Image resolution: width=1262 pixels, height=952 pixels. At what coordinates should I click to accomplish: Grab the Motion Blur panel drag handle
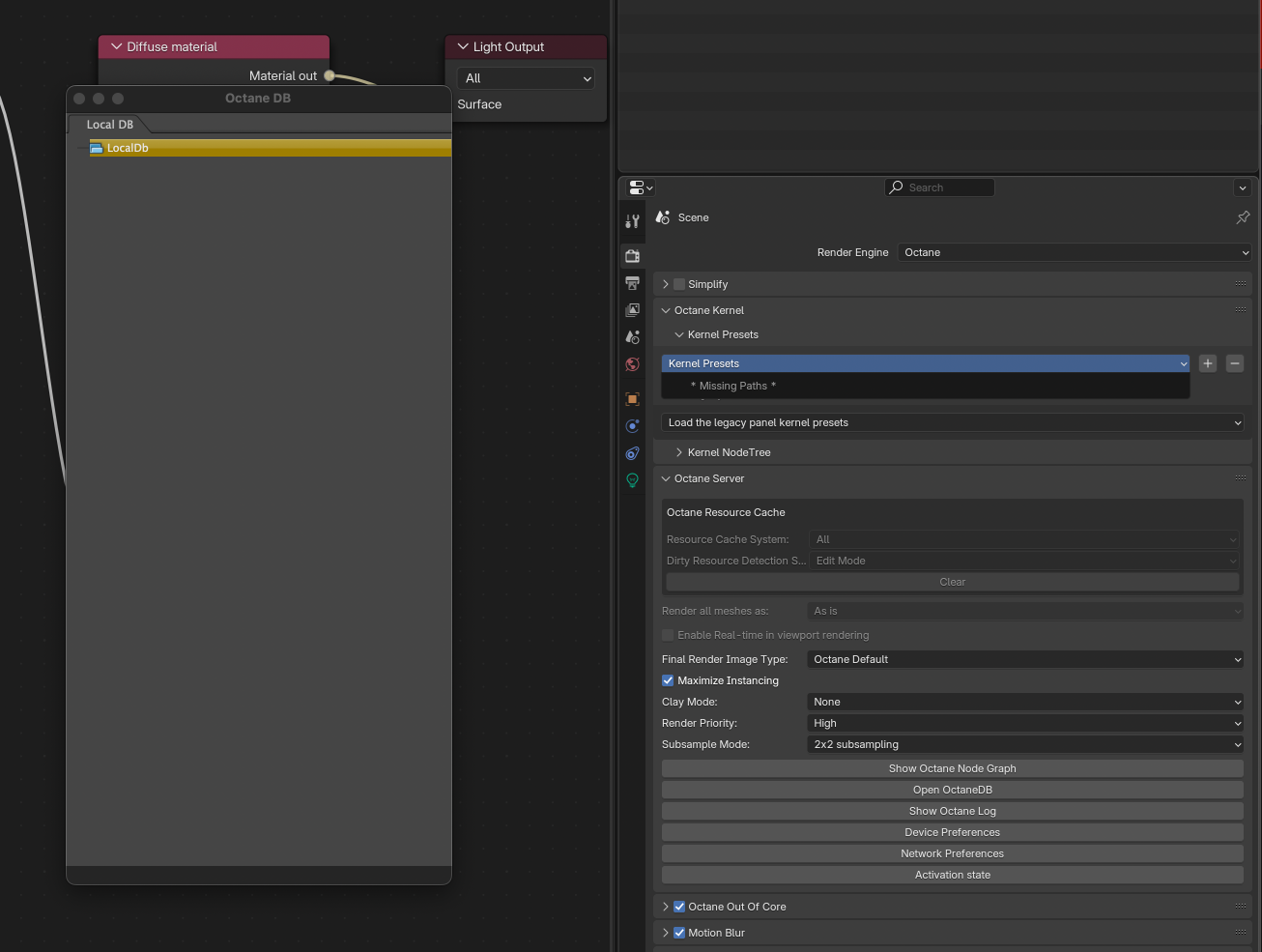[x=1240, y=932]
